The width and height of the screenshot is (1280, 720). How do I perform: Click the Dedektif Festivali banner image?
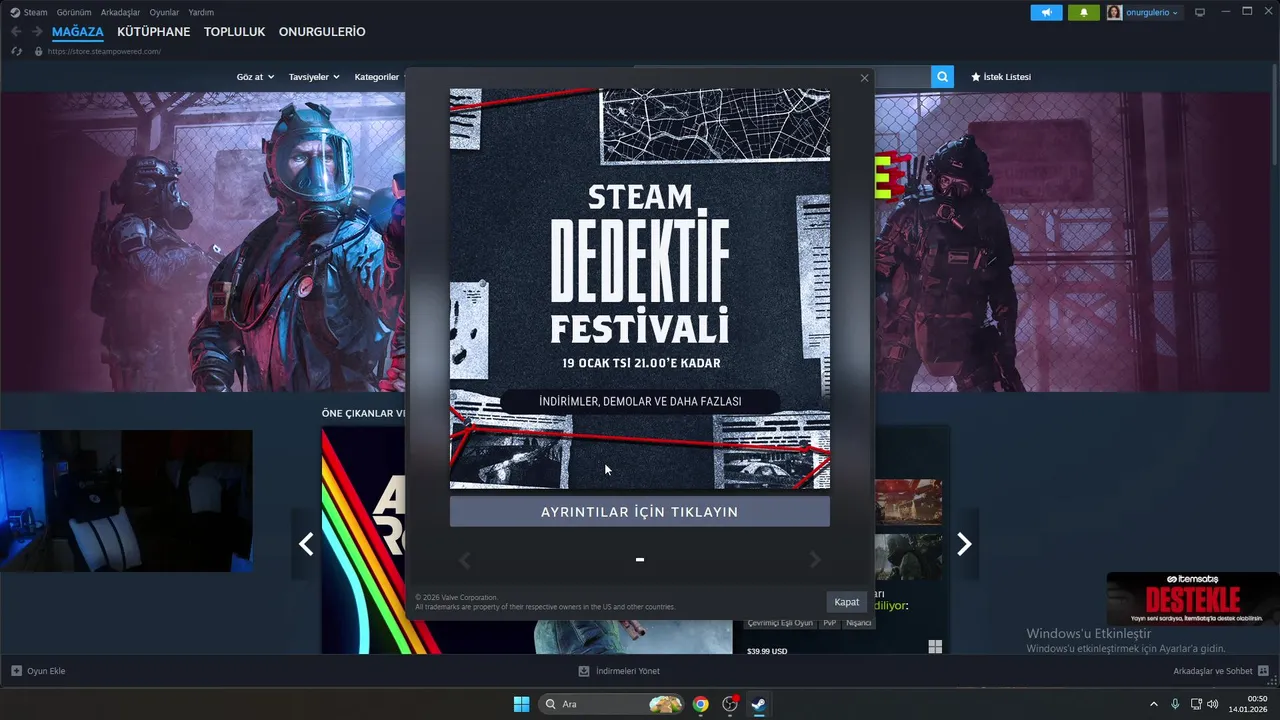tap(639, 288)
